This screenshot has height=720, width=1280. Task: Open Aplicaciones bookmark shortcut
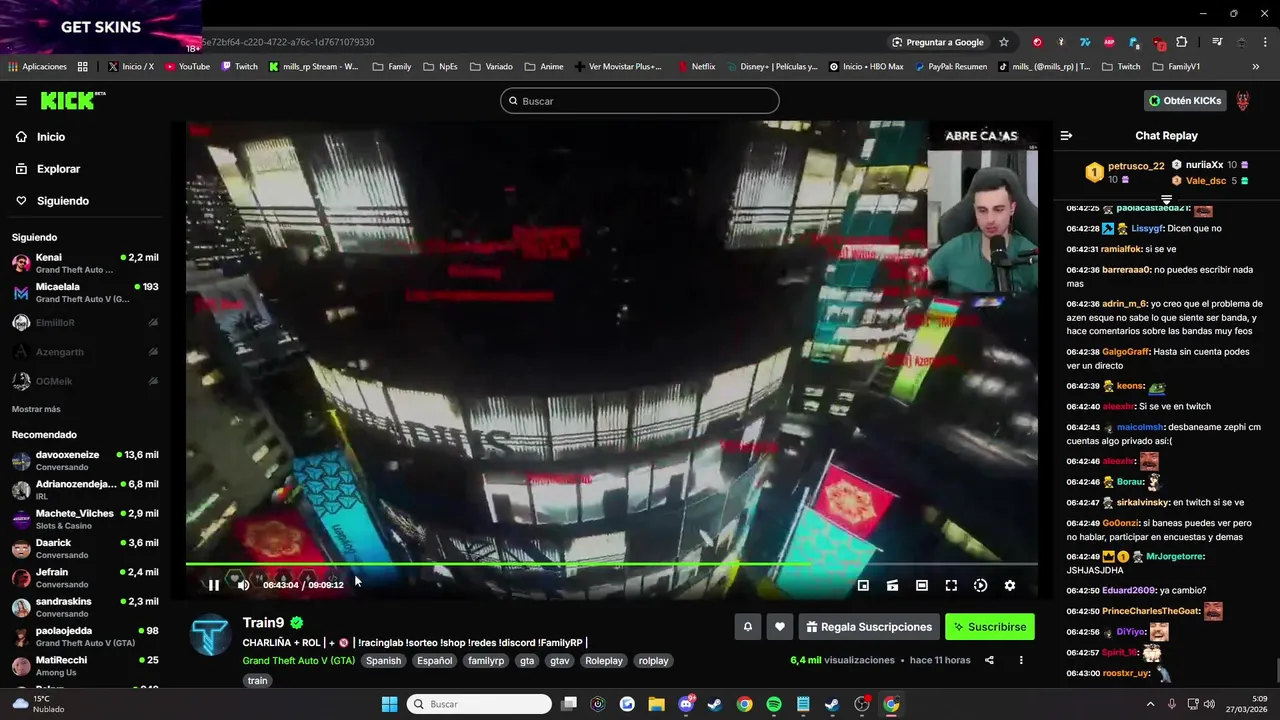coord(37,67)
